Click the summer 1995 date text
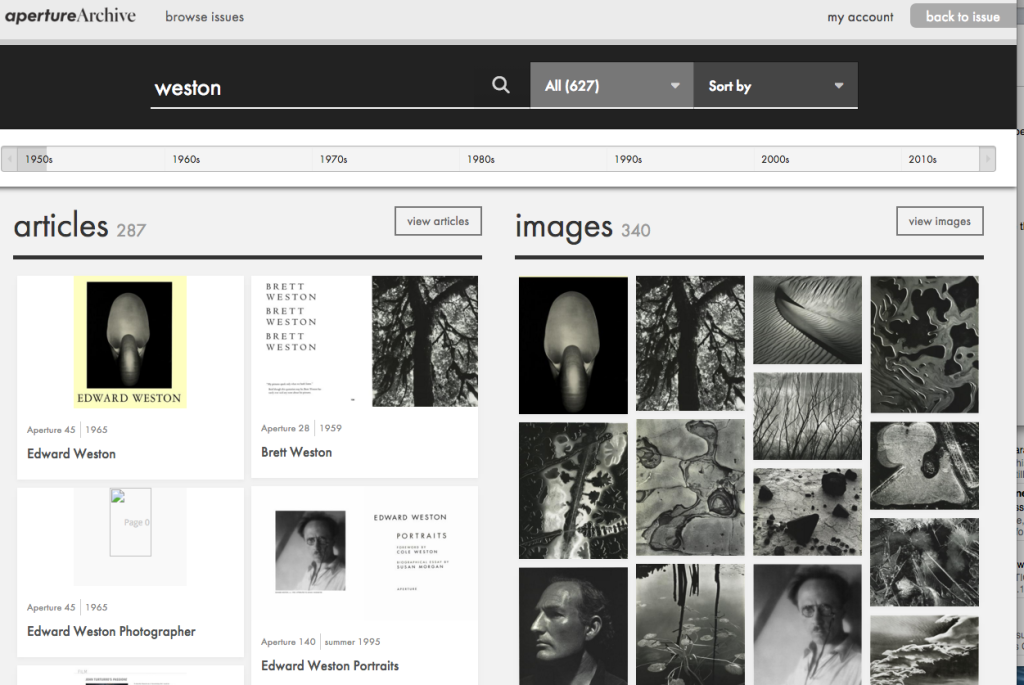 point(353,642)
